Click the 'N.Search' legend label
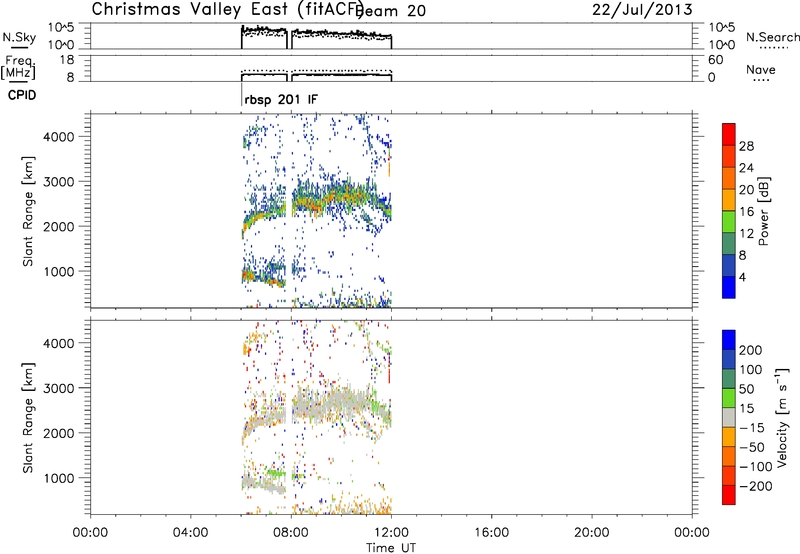The height and width of the screenshot is (554, 800). [772, 37]
